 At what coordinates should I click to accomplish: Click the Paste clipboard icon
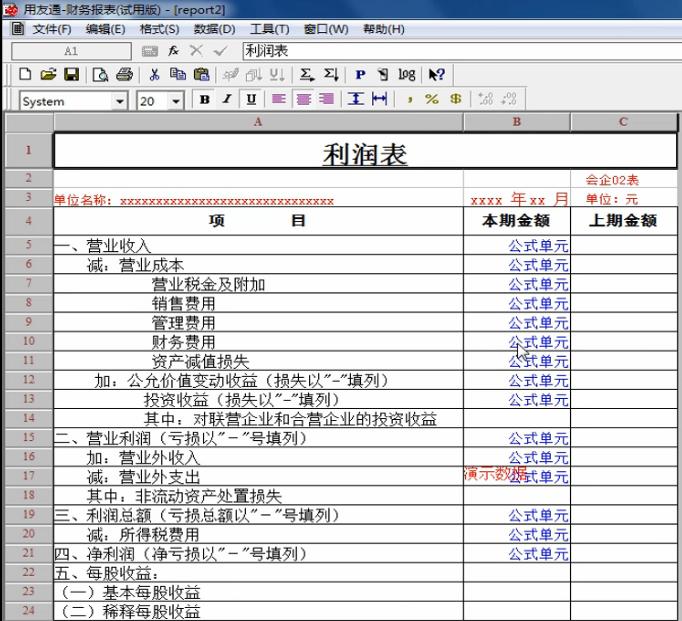(x=201, y=74)
